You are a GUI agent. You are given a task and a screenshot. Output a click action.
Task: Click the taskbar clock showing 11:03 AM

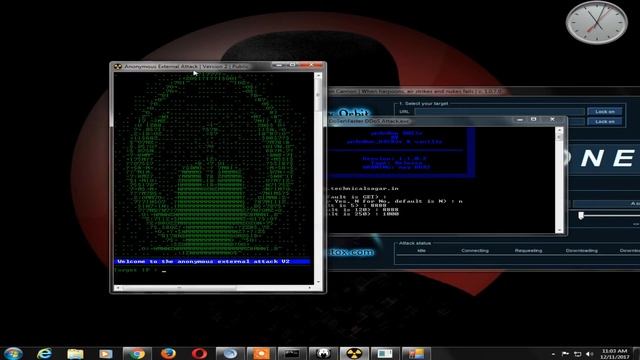(x=614, y=354)
